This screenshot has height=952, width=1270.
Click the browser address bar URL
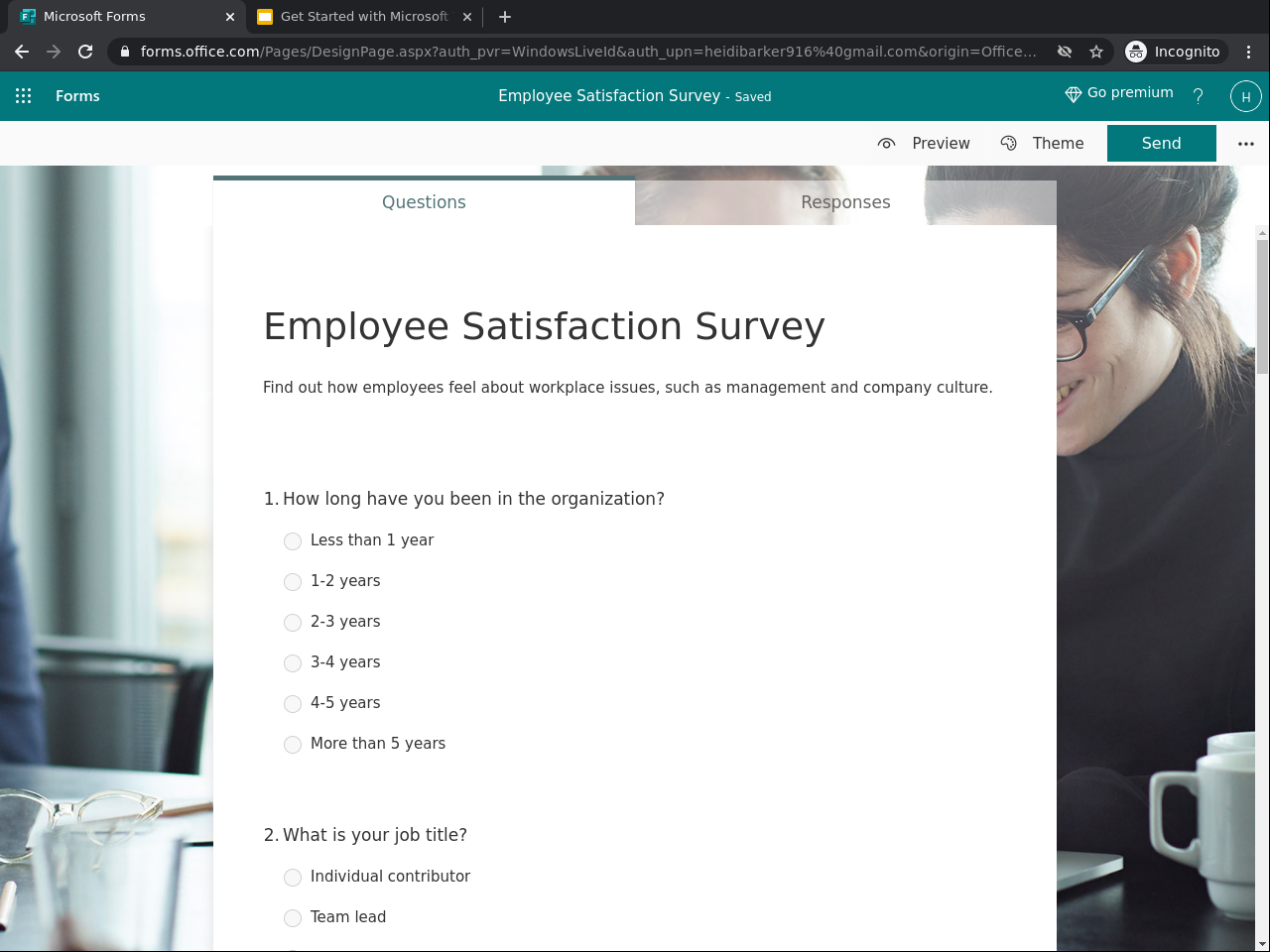click(x=588, y=52)
